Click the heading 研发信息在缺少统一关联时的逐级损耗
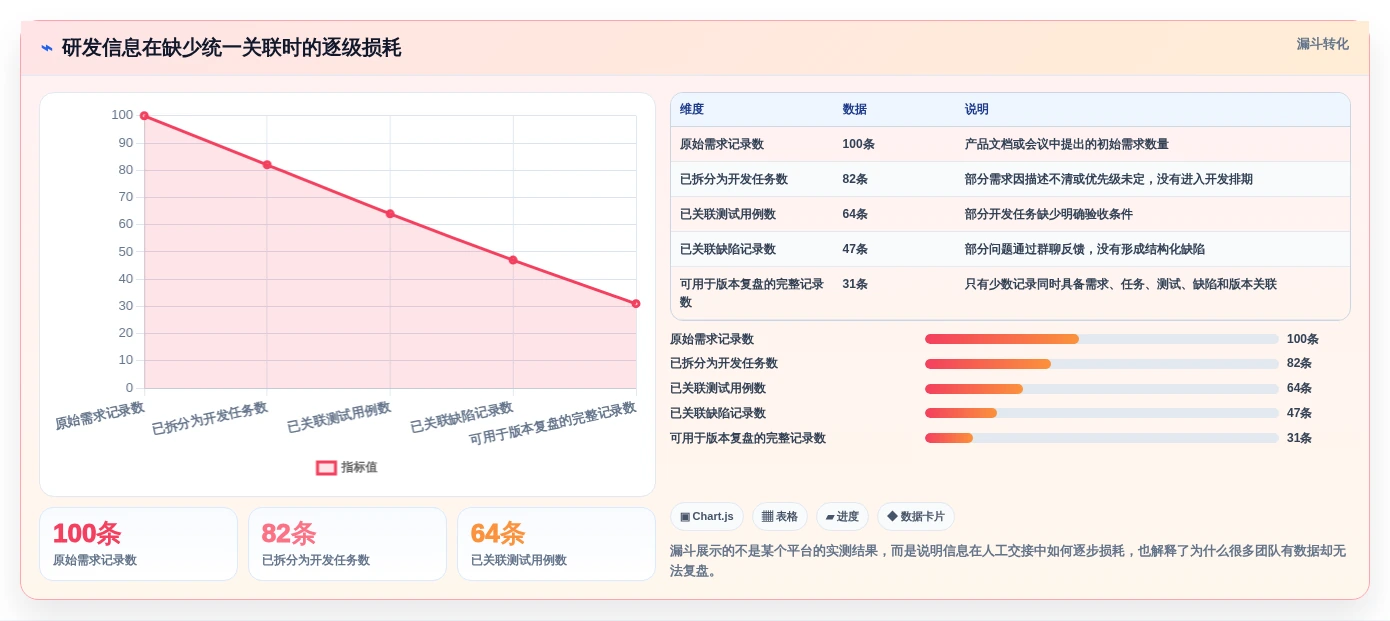The image size is (1390, 621). point(231,48)
